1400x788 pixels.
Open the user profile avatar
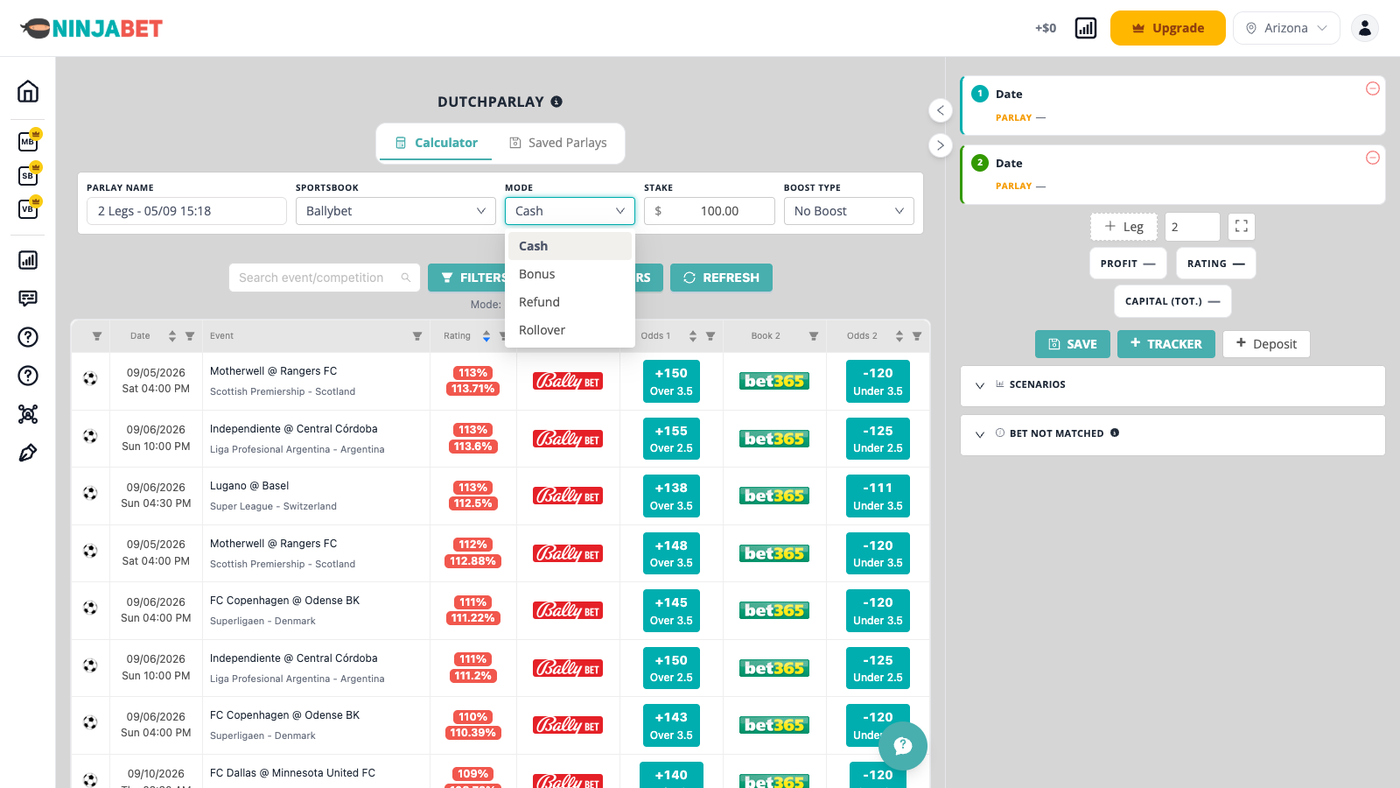tap(1365, 28)
